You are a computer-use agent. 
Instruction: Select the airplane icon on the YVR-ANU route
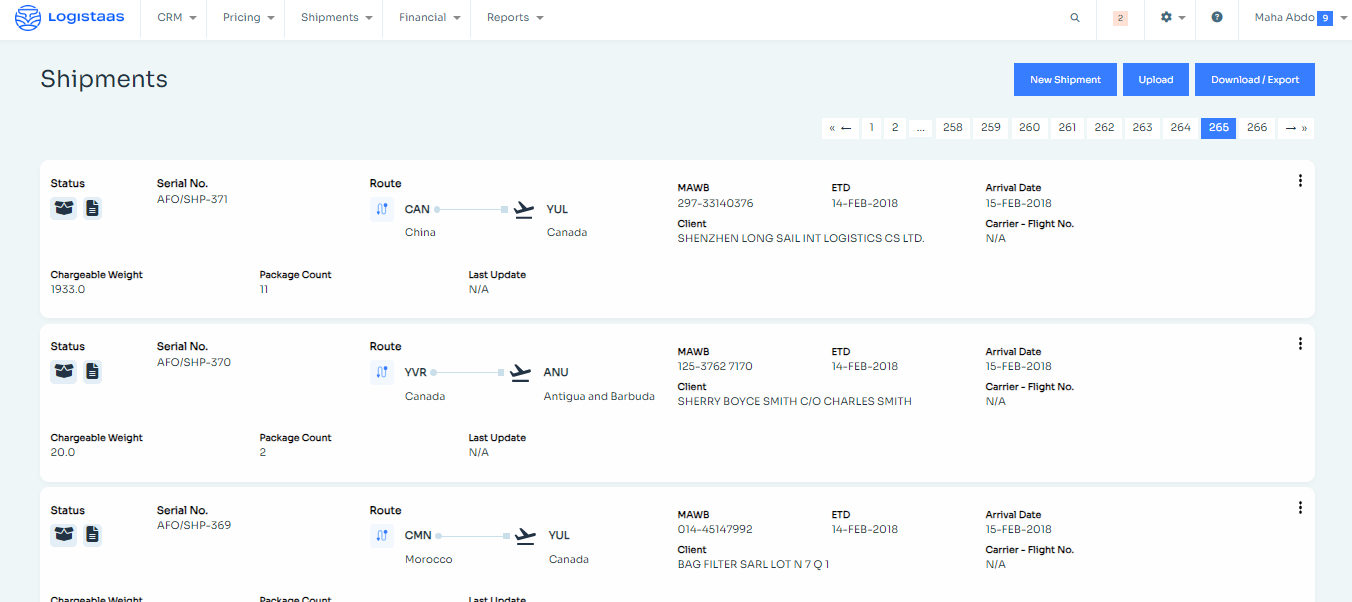coord(520,371)
